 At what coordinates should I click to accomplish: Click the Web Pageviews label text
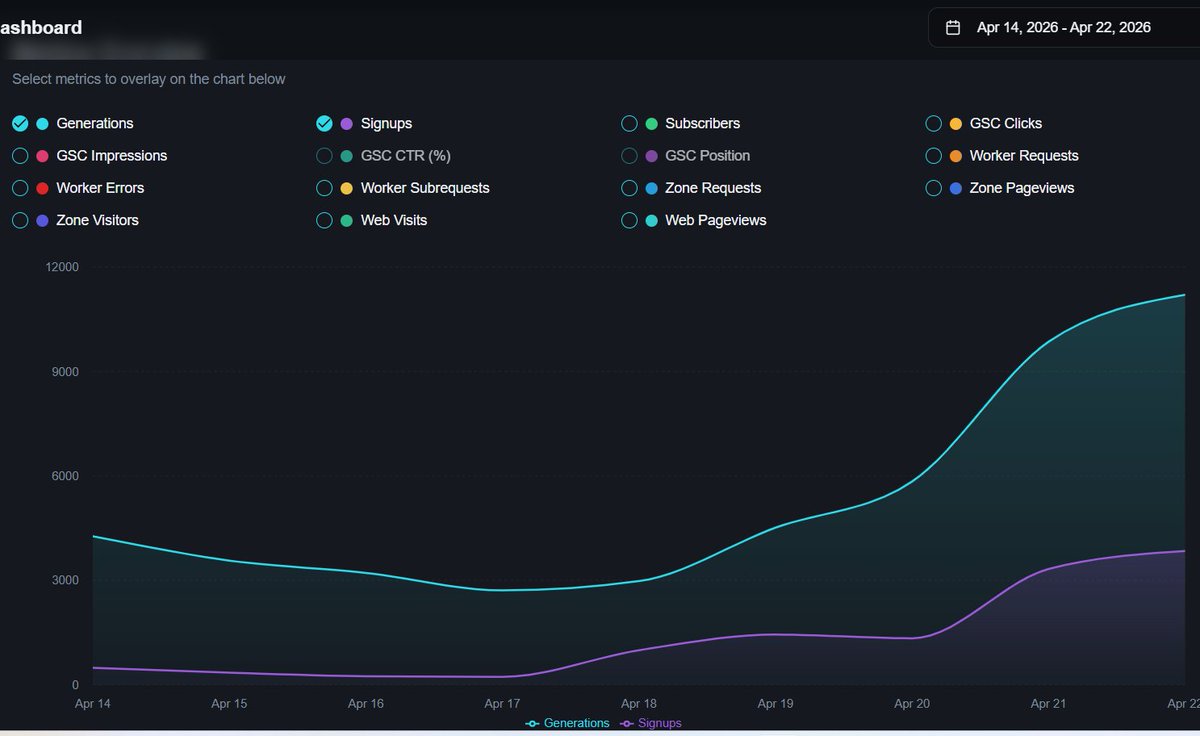[x=716, y=220]
